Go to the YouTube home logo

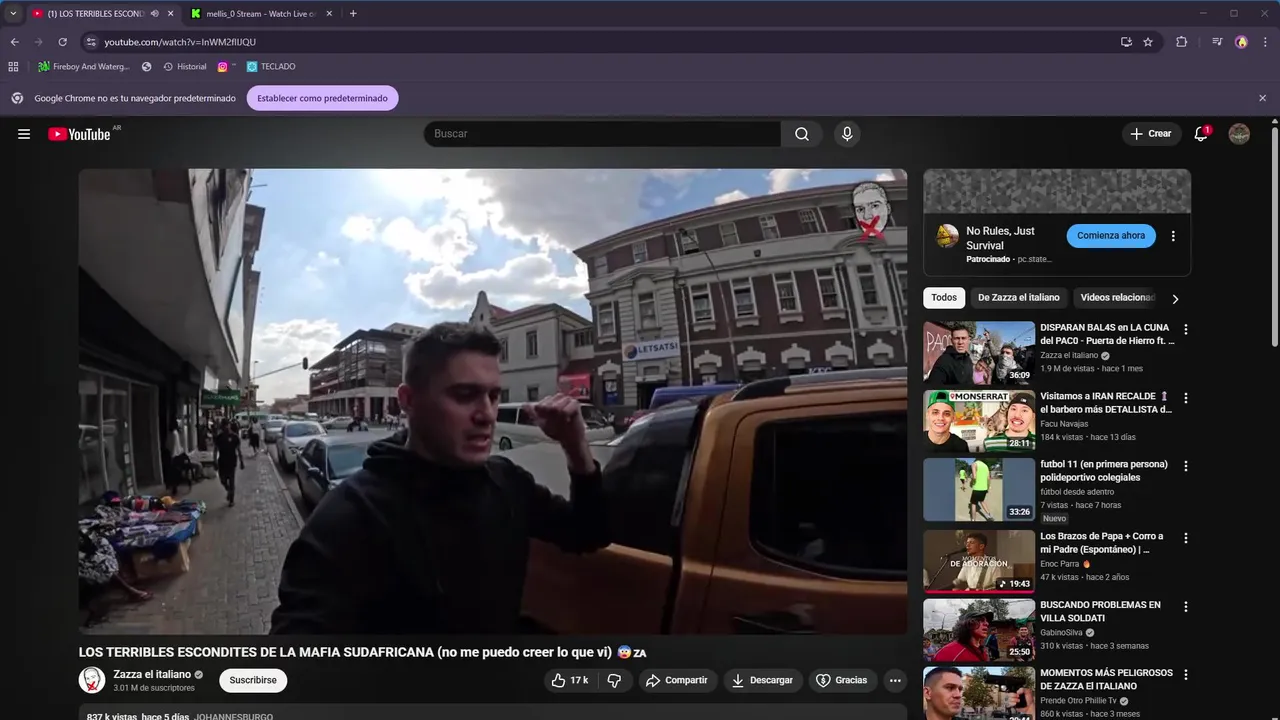tap(79, 134)
